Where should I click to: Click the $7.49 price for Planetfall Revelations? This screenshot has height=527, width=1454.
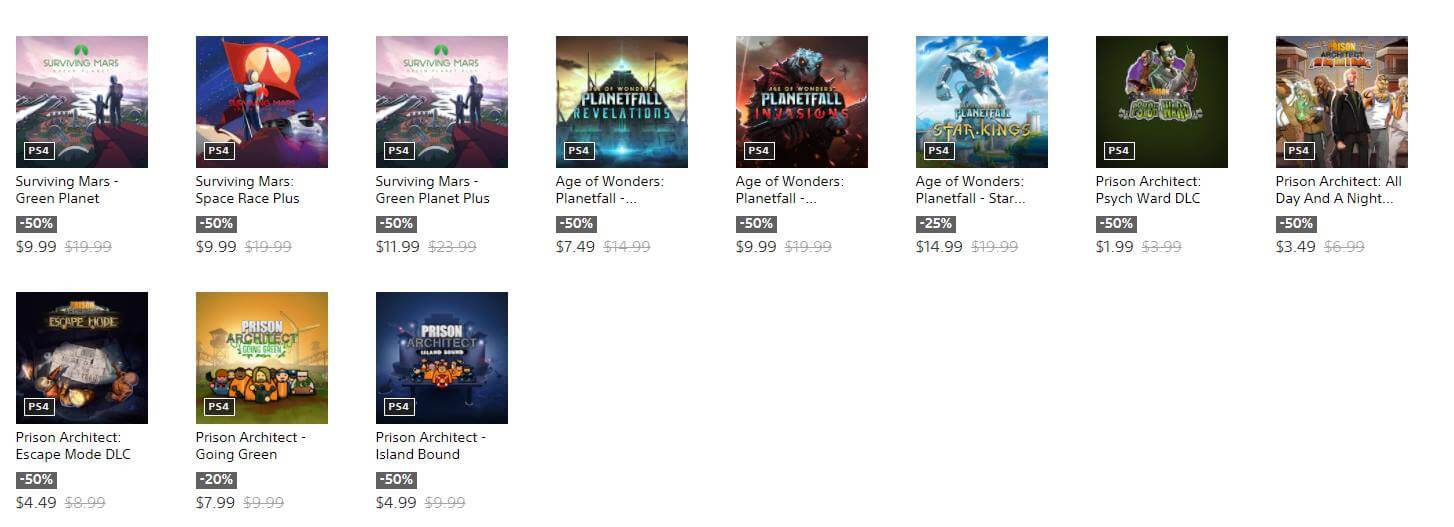click(x=575, y=247)
